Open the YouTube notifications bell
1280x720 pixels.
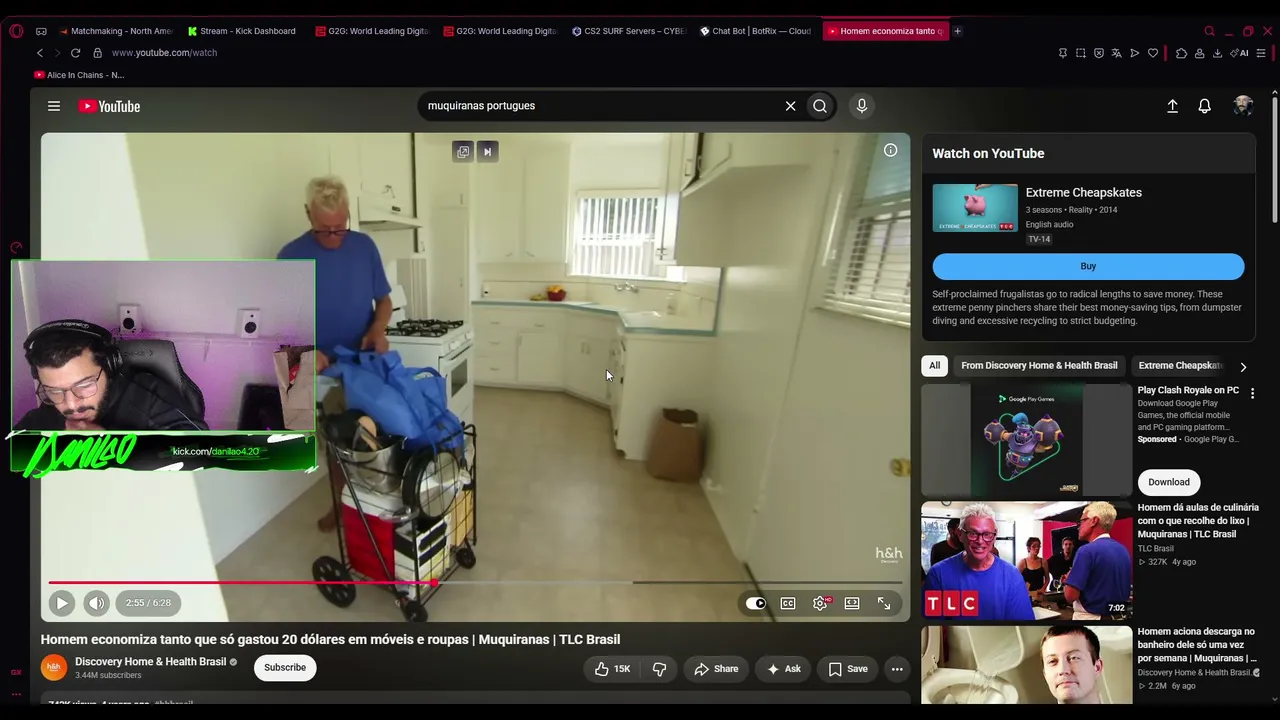coord(1204,106)
